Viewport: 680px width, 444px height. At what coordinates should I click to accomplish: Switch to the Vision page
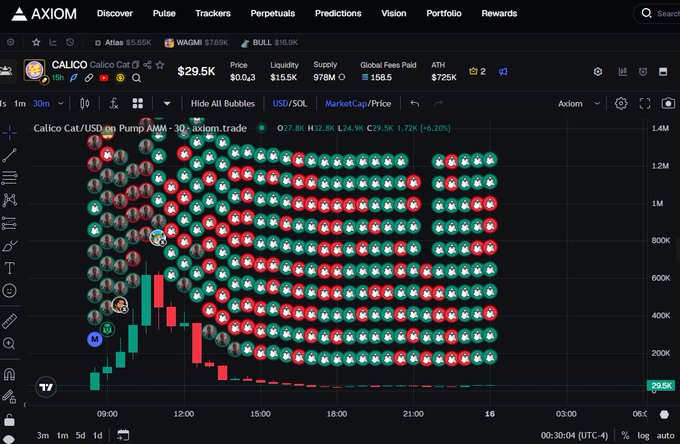394,13
